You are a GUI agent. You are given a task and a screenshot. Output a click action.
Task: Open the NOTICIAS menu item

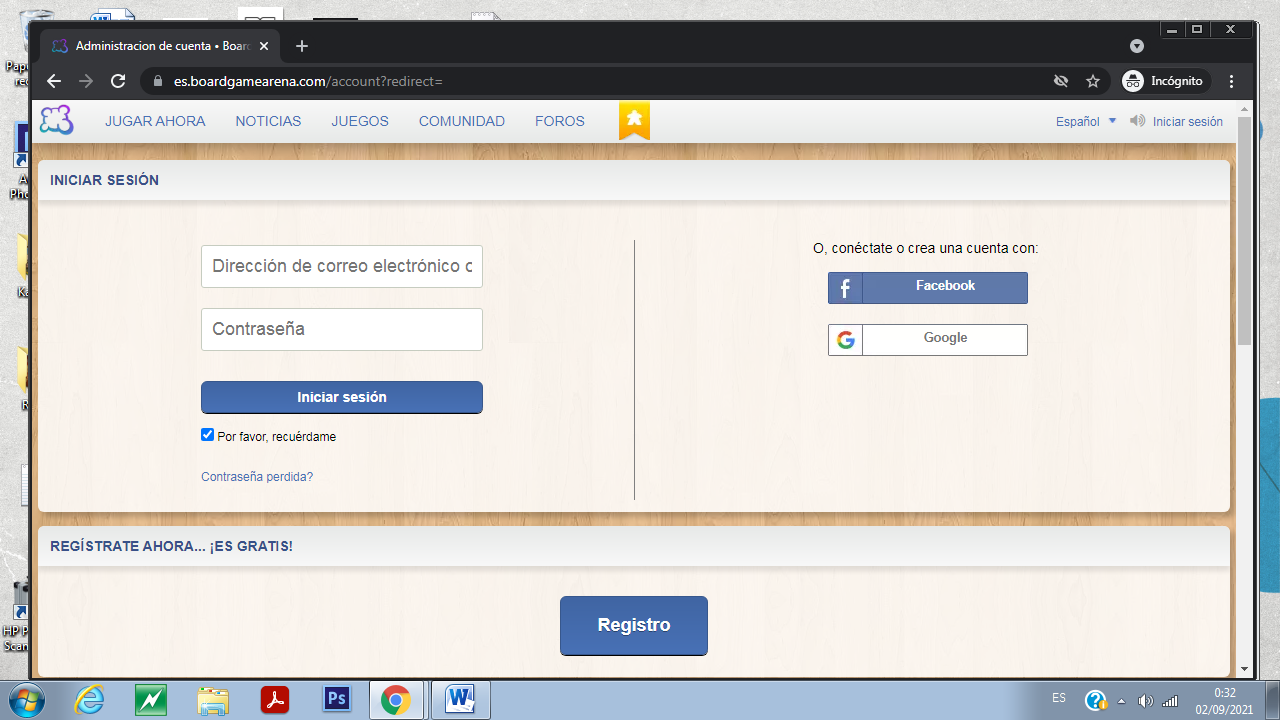pos(268,121)
